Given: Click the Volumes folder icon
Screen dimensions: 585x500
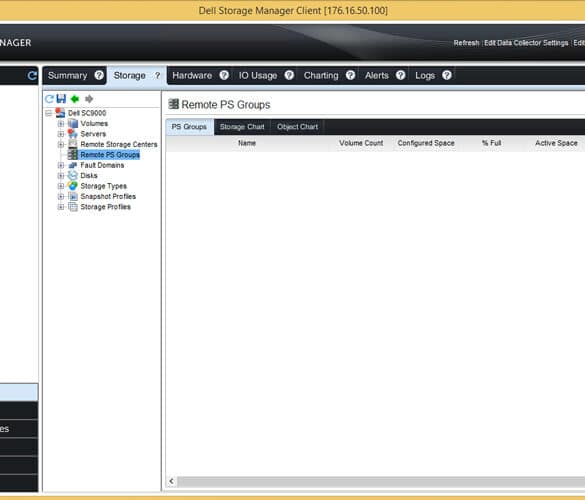Looking at the screenshot, I should 73,123.
